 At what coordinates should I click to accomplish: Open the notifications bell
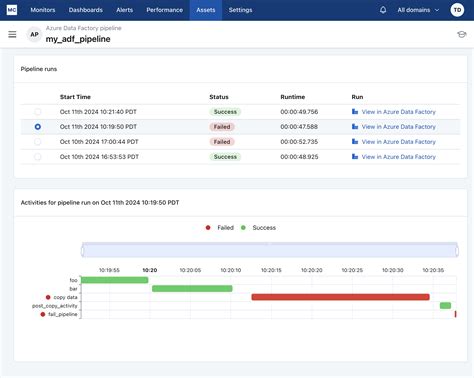coord(383,10)
